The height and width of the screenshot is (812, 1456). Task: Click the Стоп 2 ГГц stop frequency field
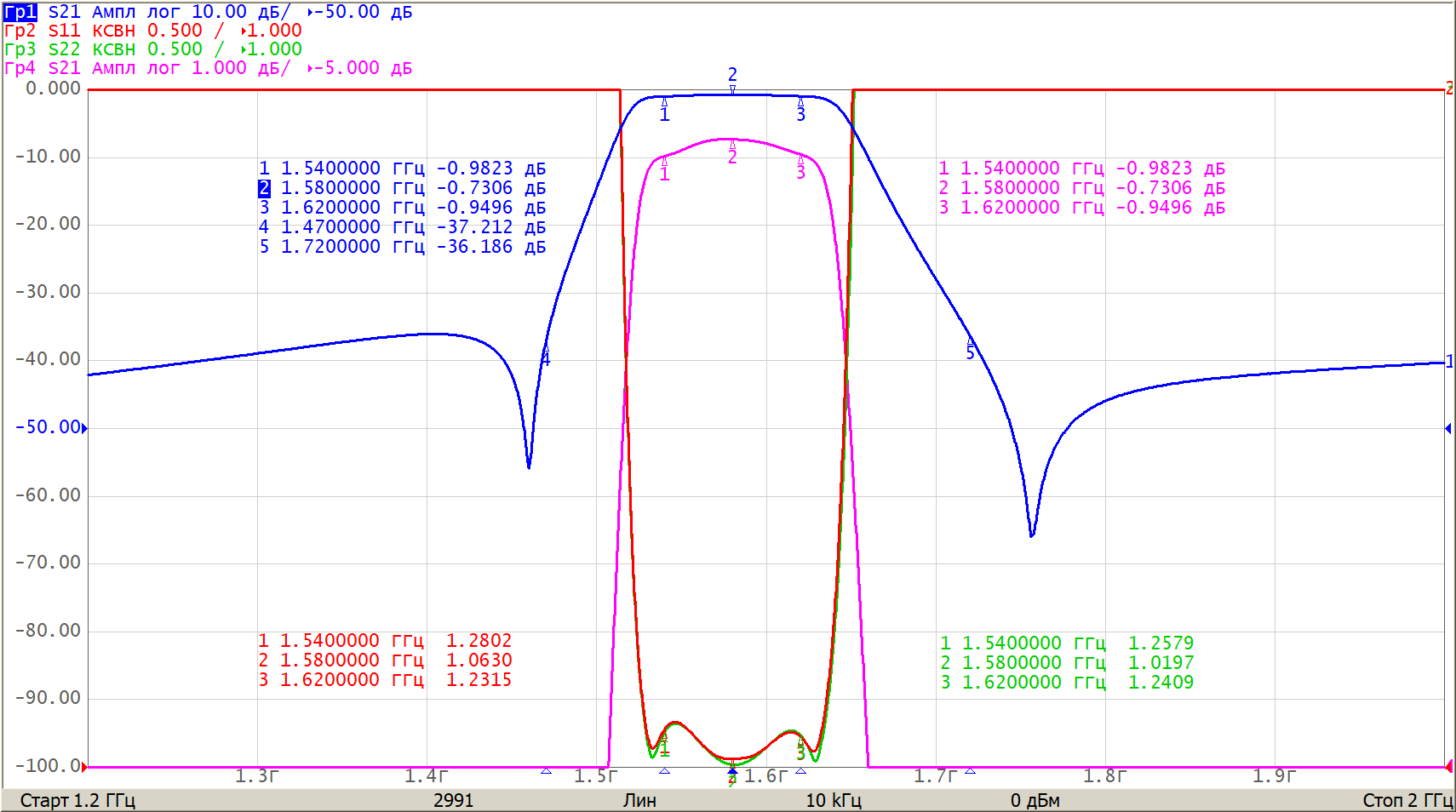click(1407, 800)
